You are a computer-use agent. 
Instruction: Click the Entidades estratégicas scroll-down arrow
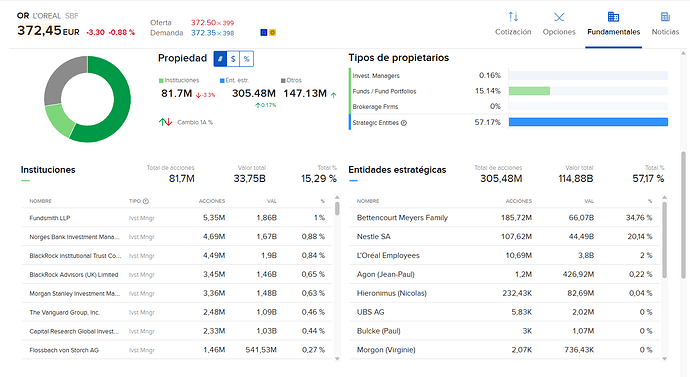[664, 359]
